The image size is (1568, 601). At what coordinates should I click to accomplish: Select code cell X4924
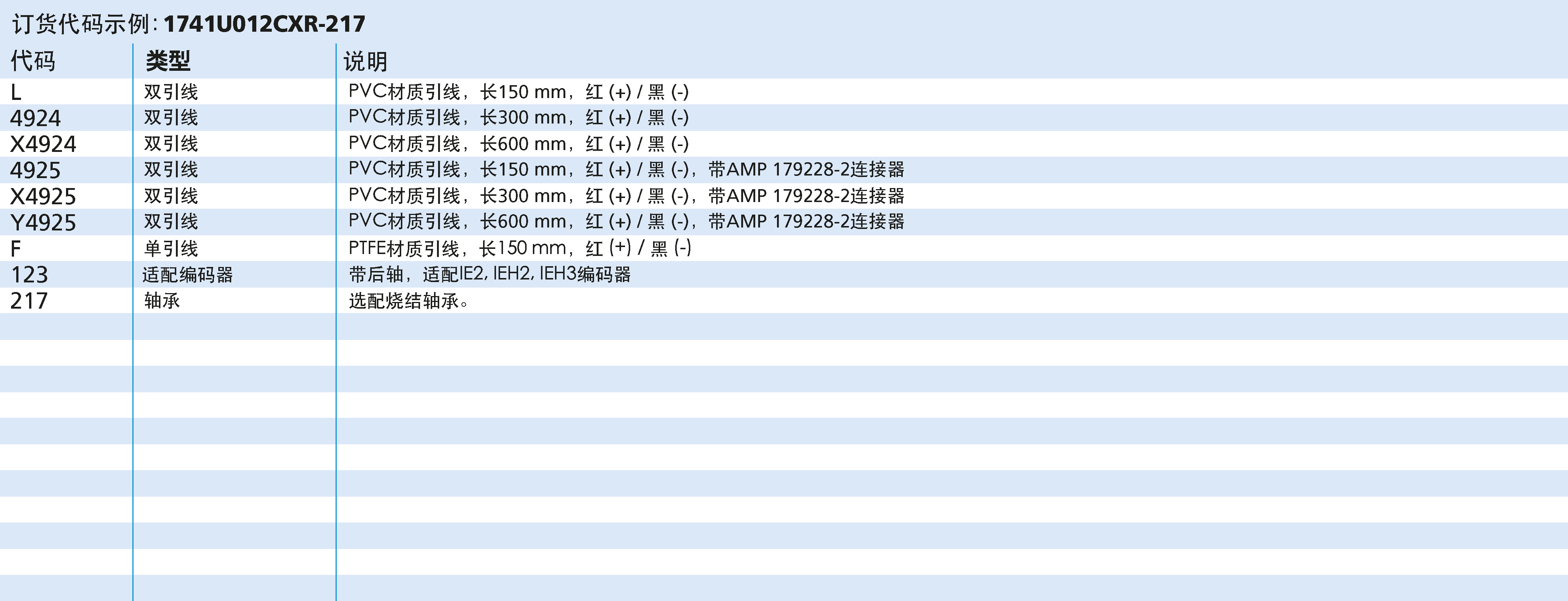pos(43,144)
